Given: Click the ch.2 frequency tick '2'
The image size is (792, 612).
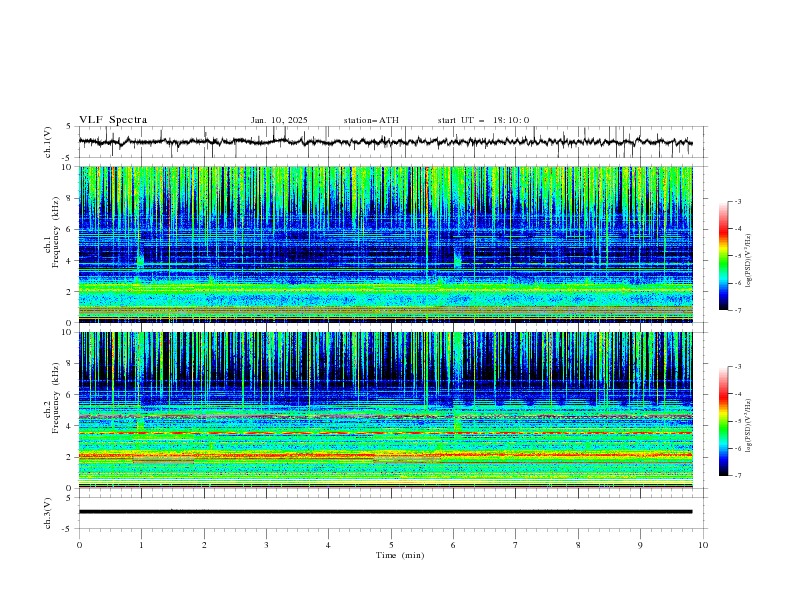Looking at the screenshot, I should (x=70, y=457).
